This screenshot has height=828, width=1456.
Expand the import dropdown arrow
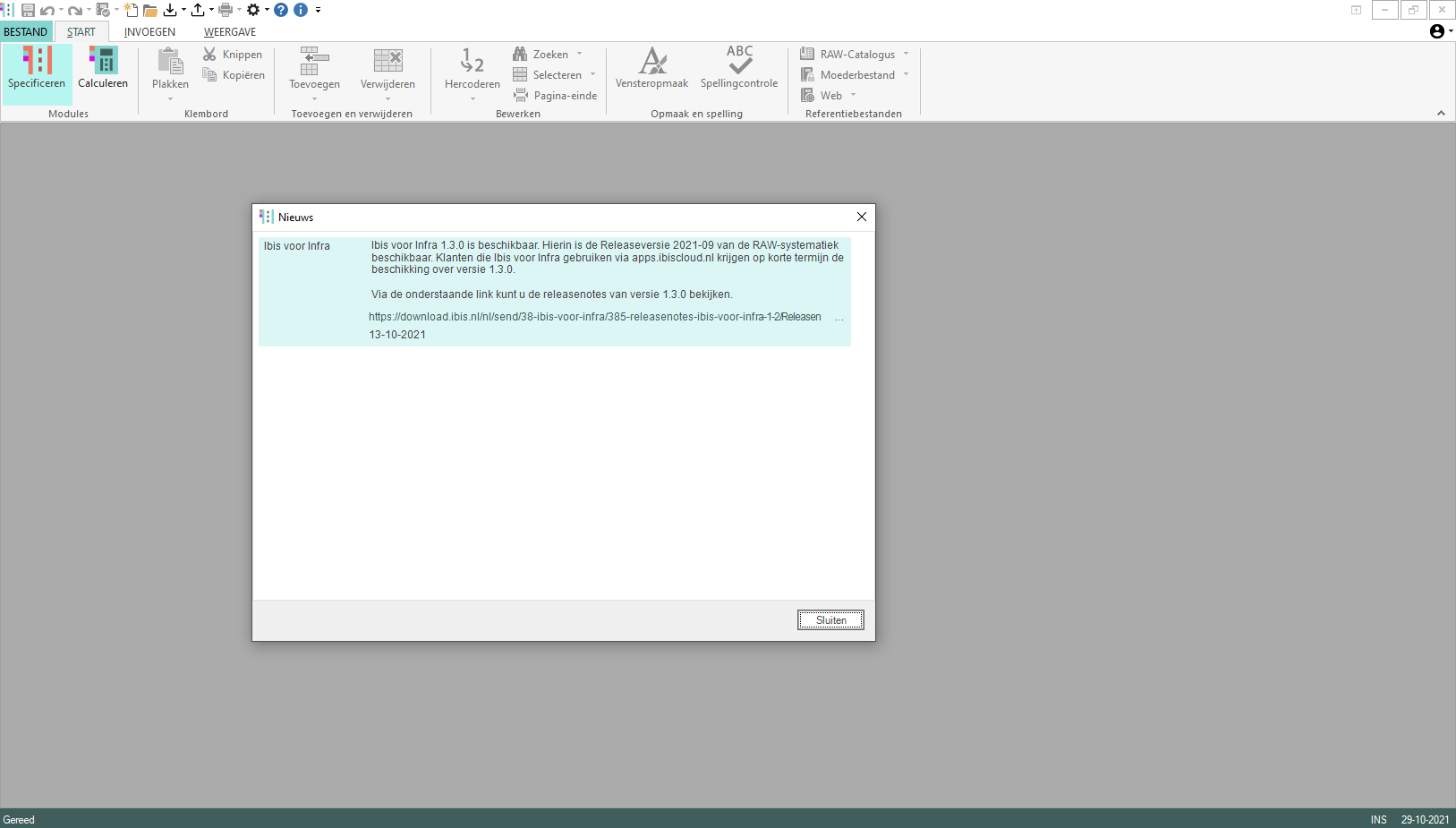(183, 10)
